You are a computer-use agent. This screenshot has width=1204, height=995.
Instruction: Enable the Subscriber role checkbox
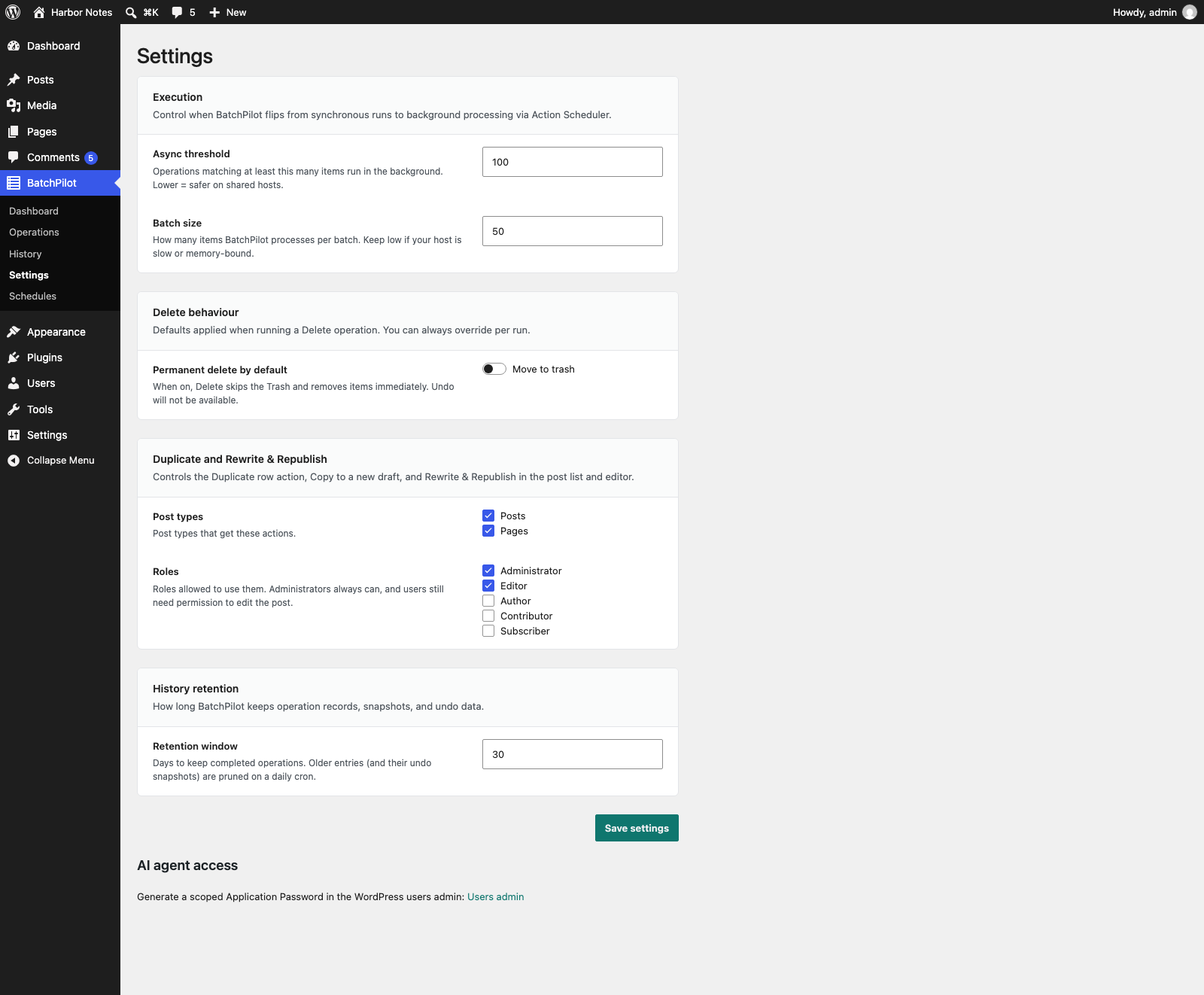488,631
